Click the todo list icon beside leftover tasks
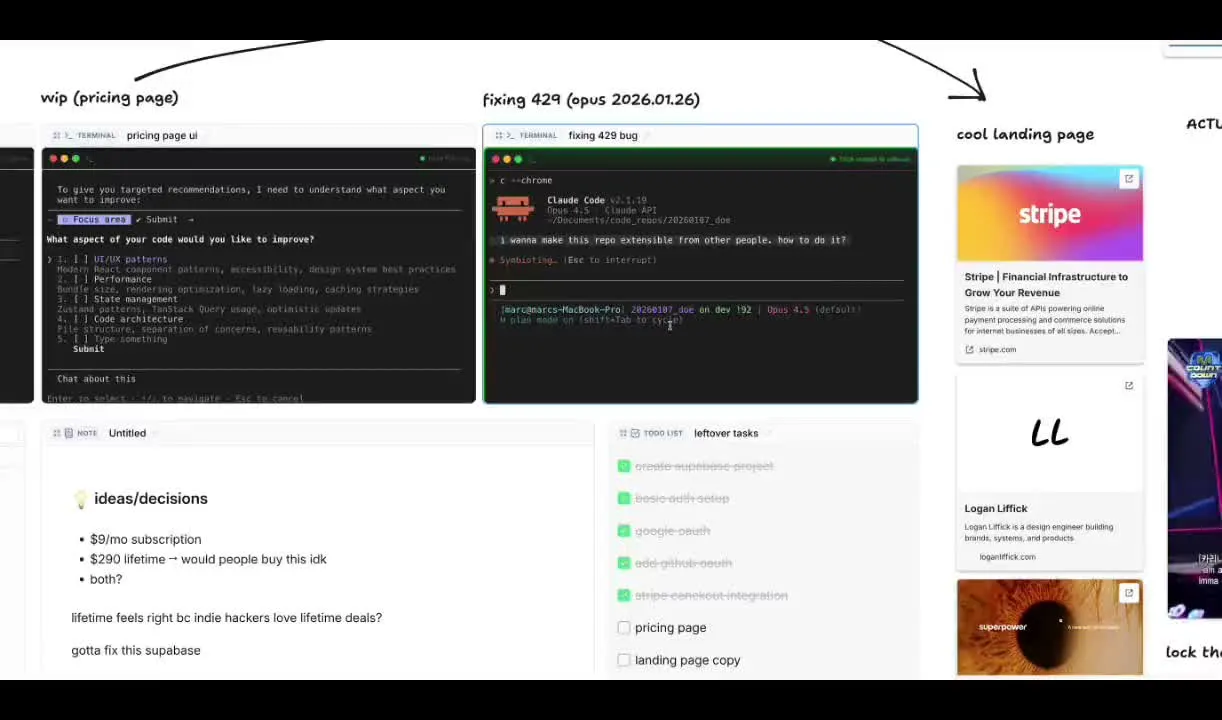 pyautogui.click(x=634, y=433)
